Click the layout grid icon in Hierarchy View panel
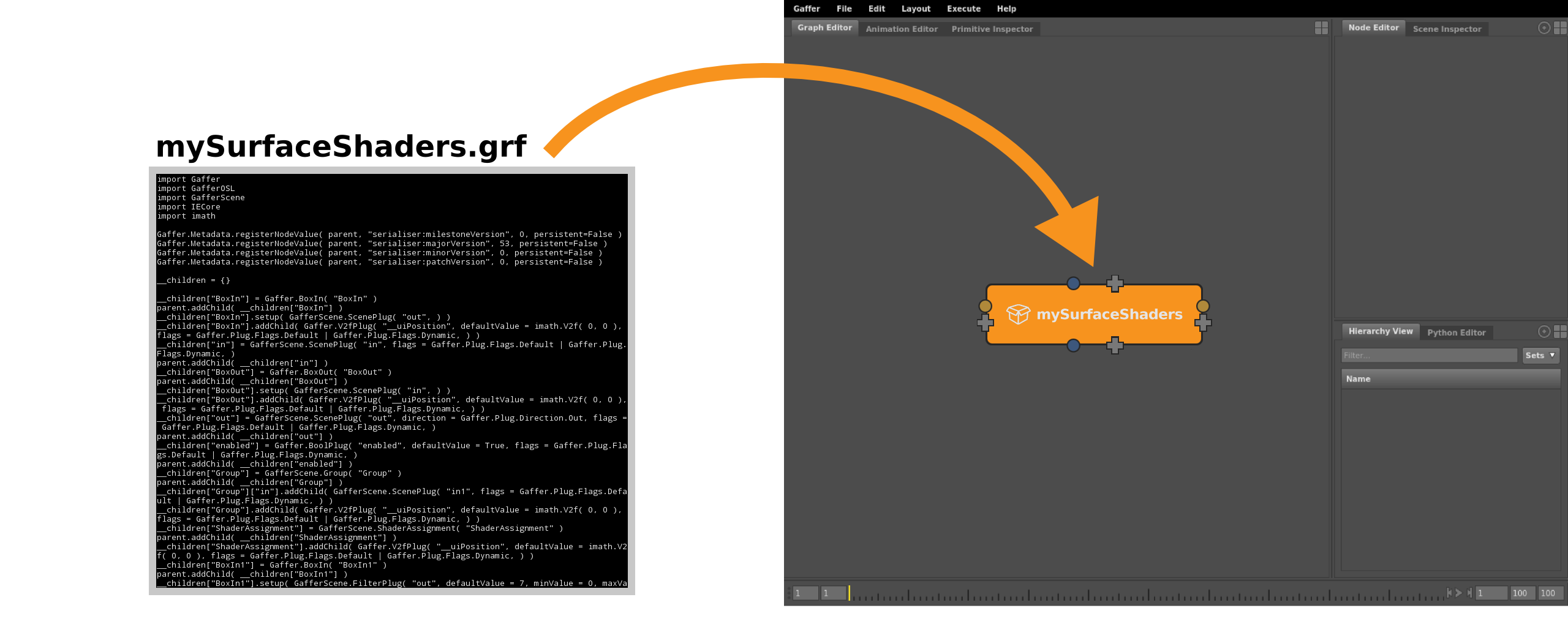This screenshot has width=1568, height=627. [x=1561, y=331]
